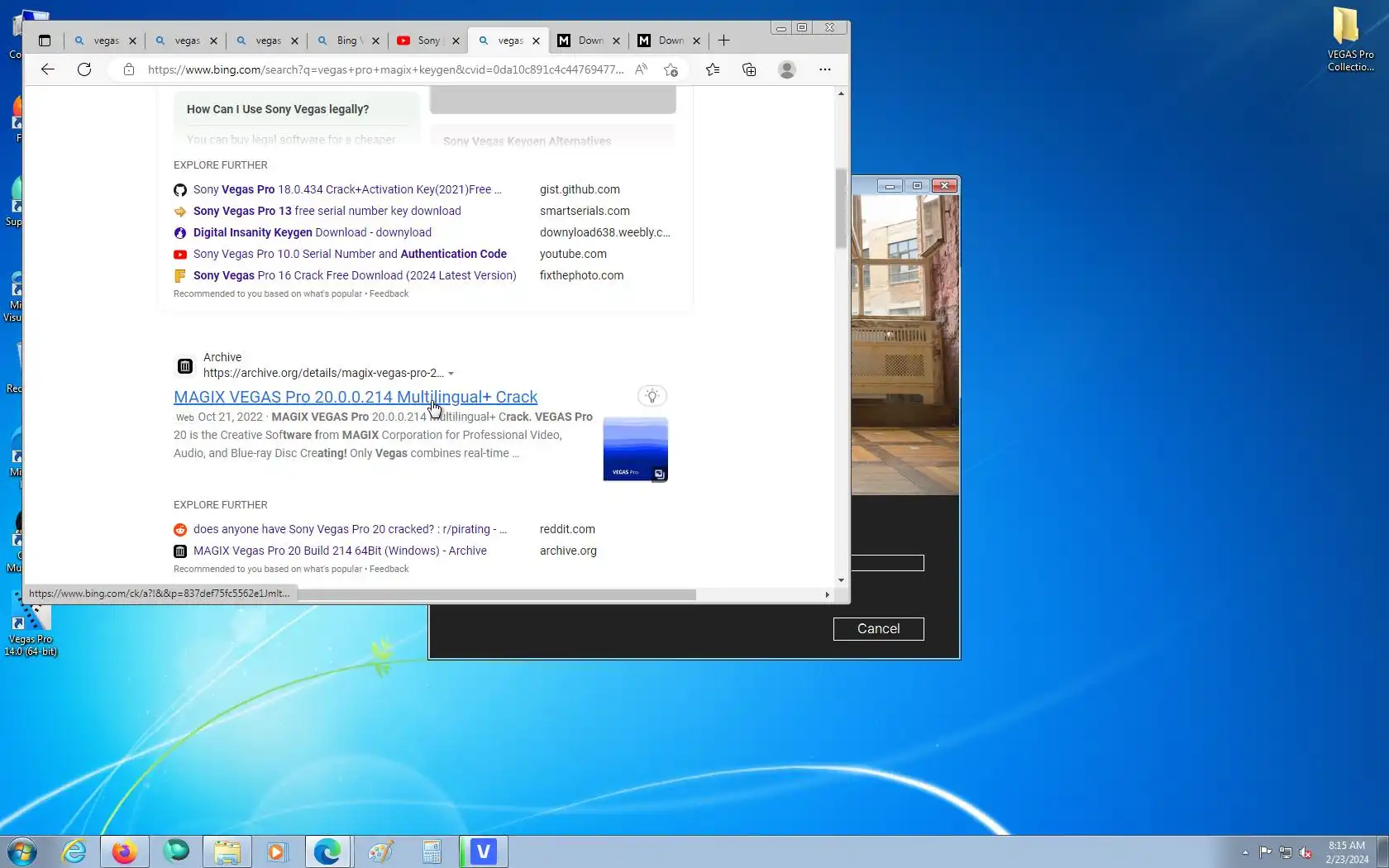This screenshot has width=1389, height=868.
Task: Launch Internet Explorer from the taskbar
Action: pos(74,851)
